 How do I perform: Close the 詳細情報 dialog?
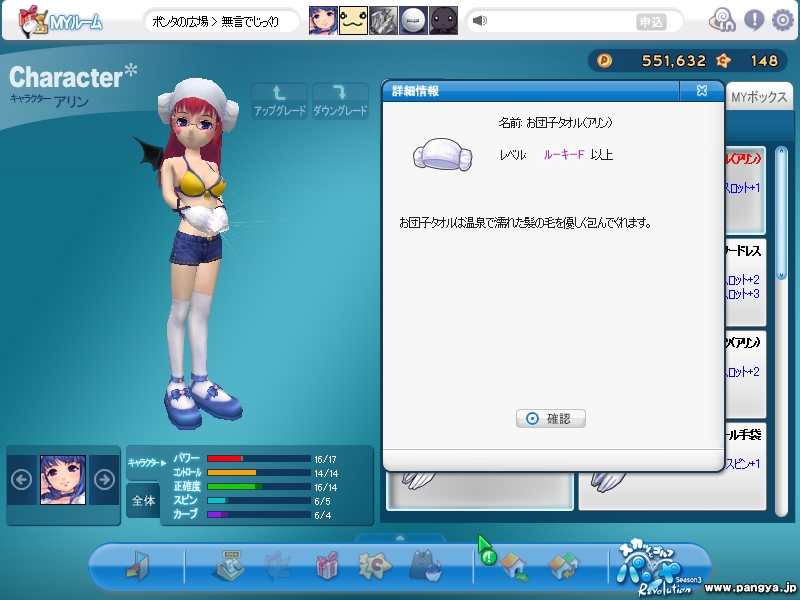(x=702, y=91)
